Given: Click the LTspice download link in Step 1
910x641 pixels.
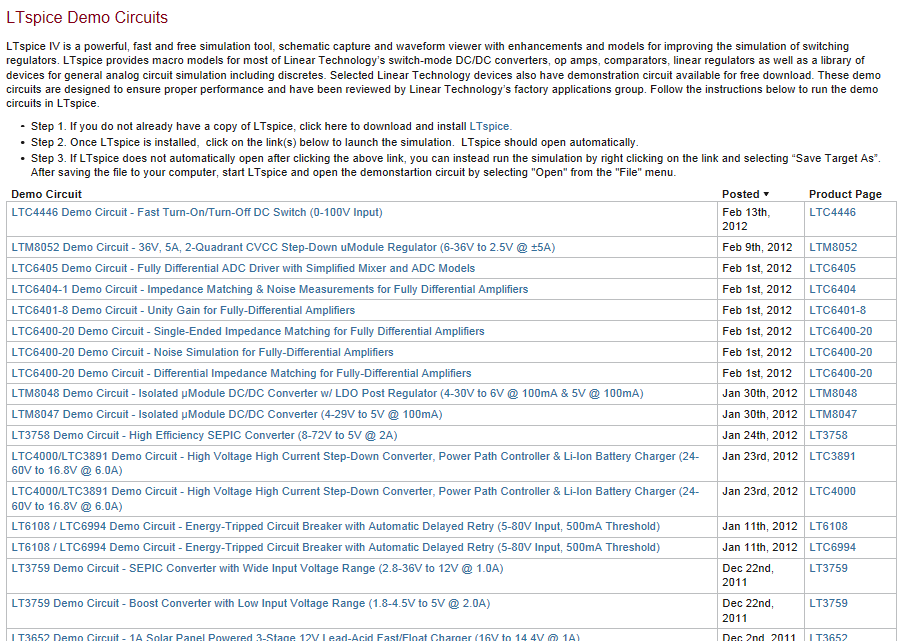Looking at the screenshot, I should click(490, 127).
